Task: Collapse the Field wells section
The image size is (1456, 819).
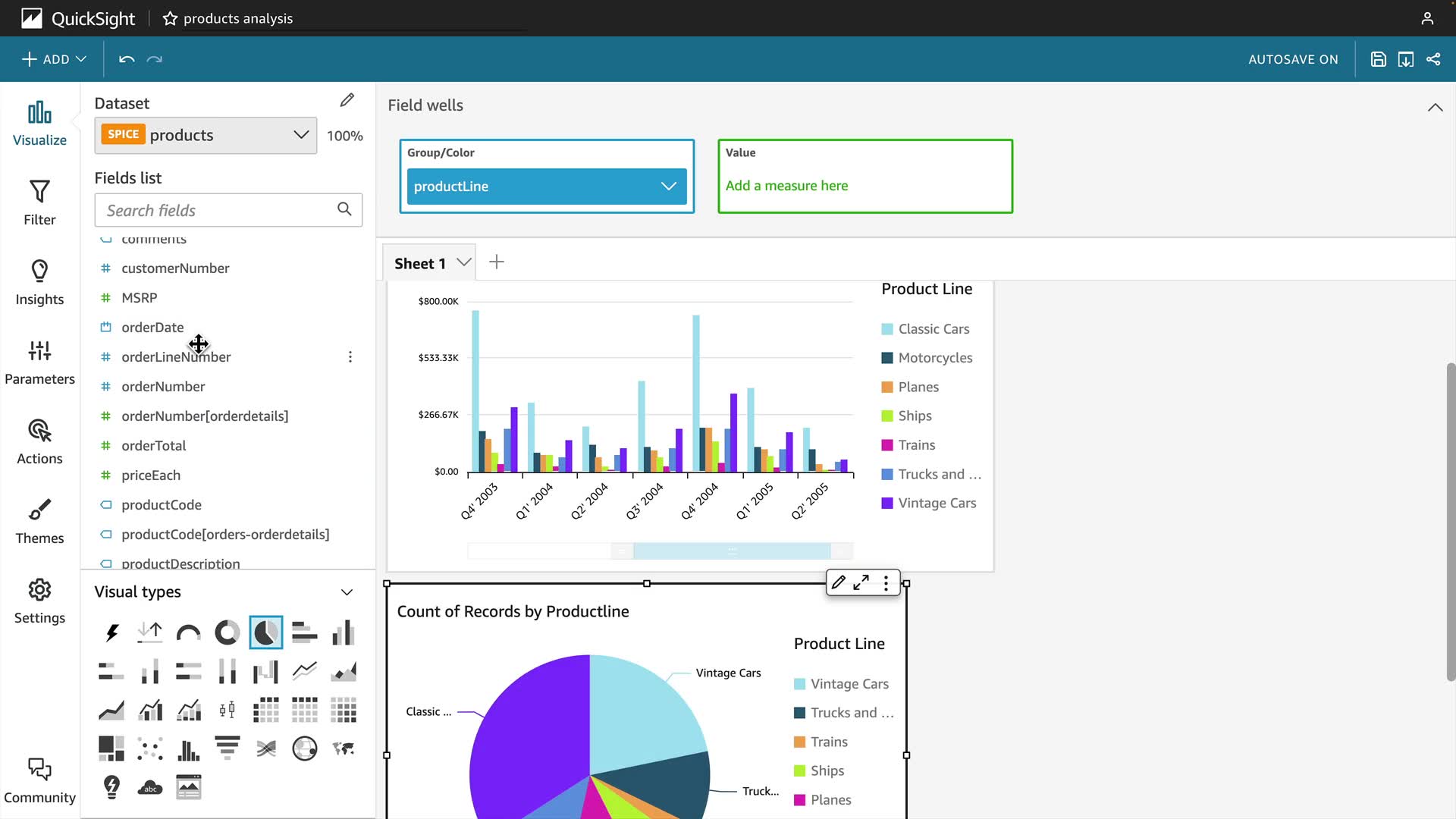Action: click(x=1435, y=107)
